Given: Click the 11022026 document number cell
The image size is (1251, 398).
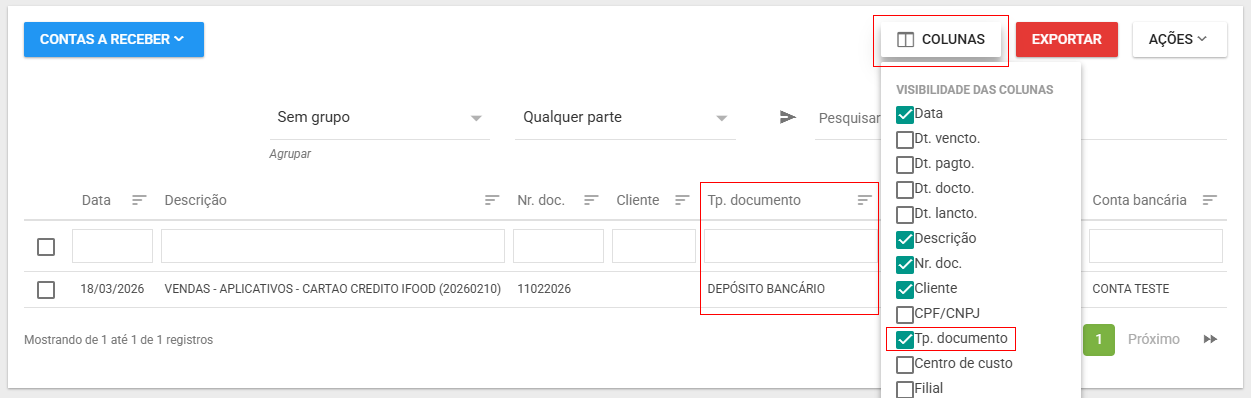Looking at the screenshot, I should [x=544, y=289].
